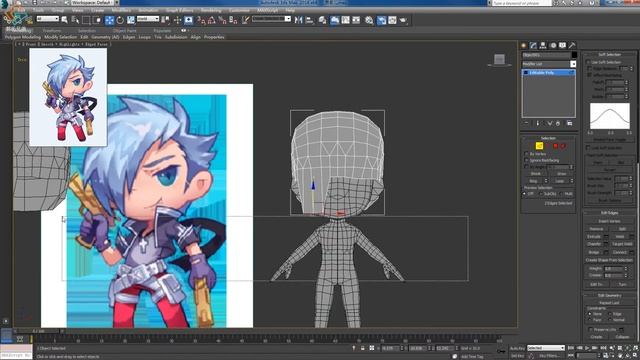This screenshot has width=640, height=360.
Task: Select Multi preview selection radio
Action: 562,194
